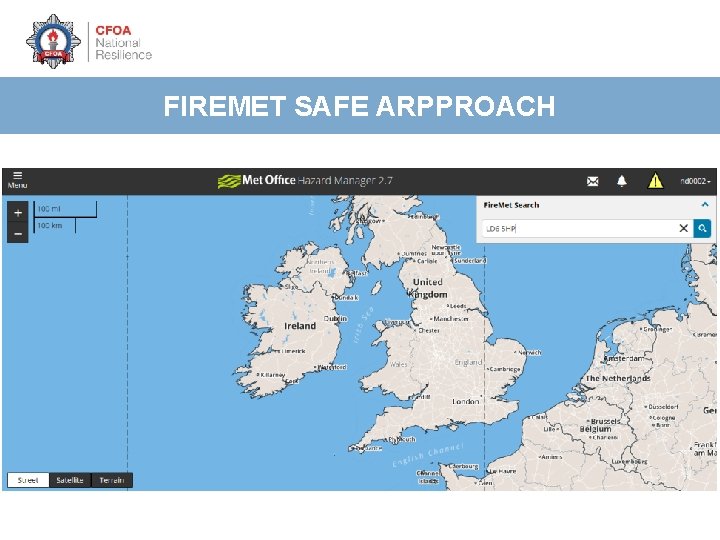Open the hamburger Menu
The height and width of the screenshot is (540, 720).
click(x=17, y=180)
